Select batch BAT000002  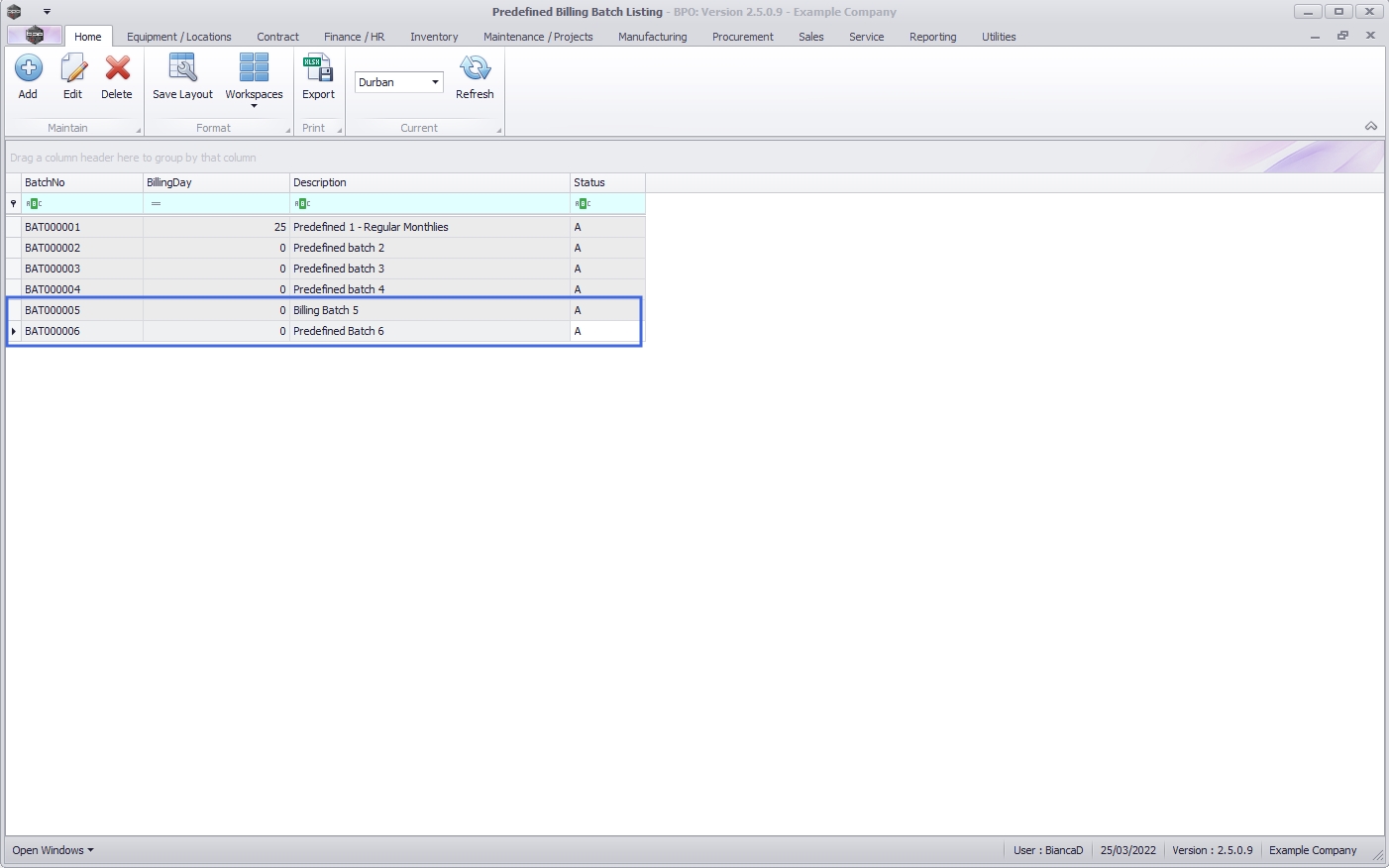(53, 248)
